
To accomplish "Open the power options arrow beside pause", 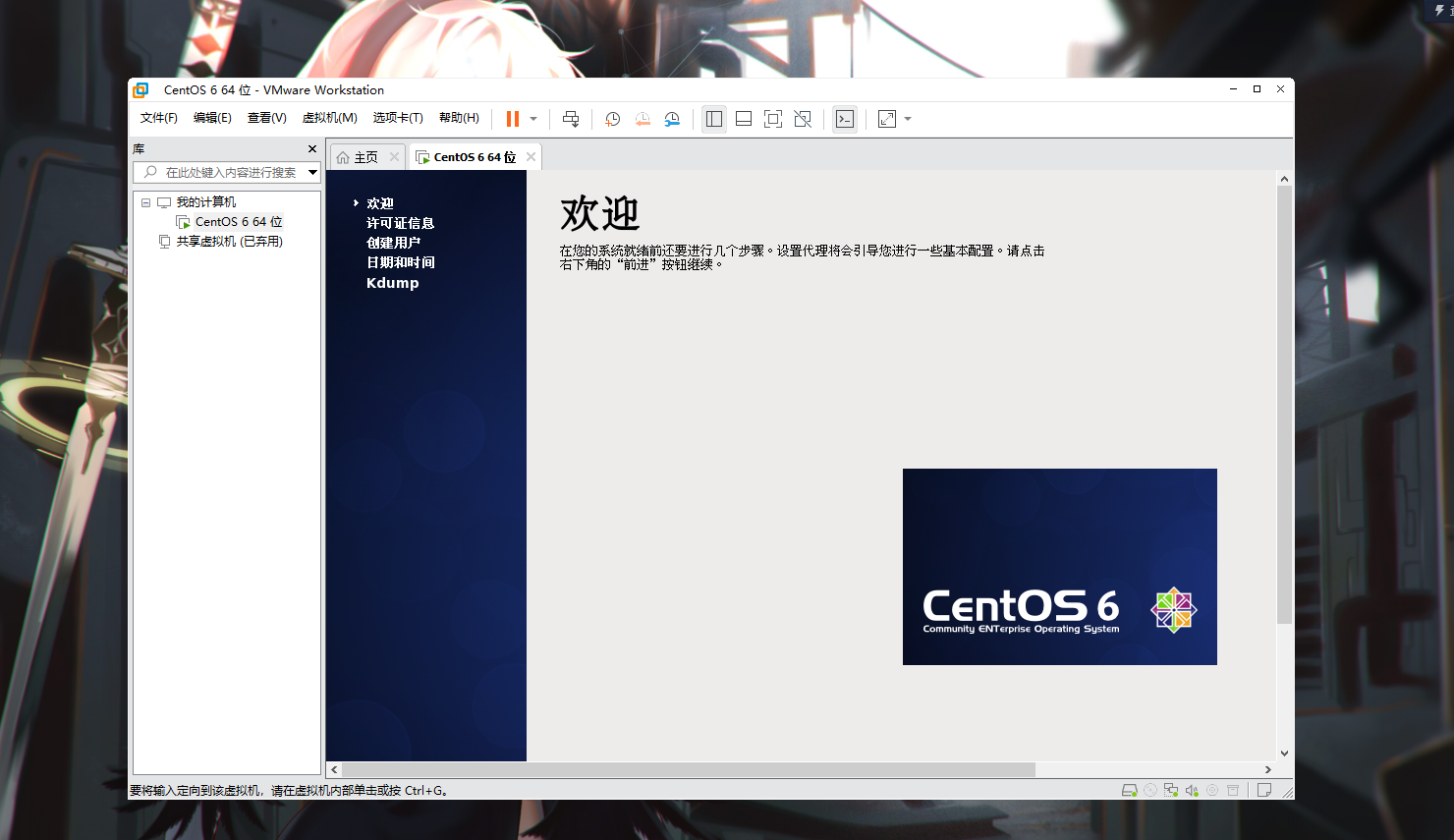I will pyautogui.click(x=533, y=119).
